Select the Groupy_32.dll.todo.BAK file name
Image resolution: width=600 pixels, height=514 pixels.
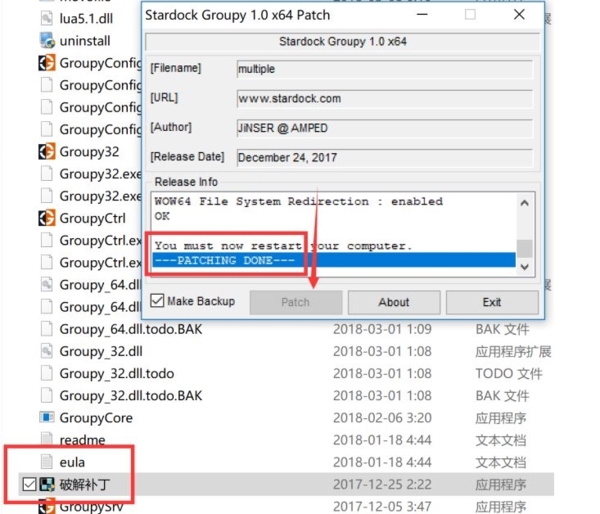click(131, 396)
